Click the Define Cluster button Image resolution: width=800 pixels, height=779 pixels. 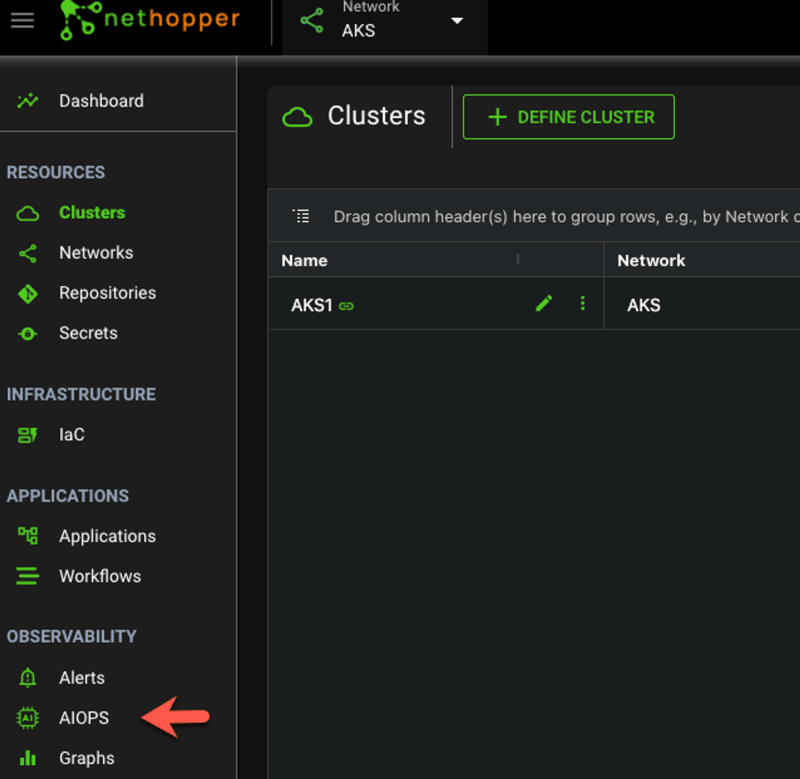pos(568,117)
